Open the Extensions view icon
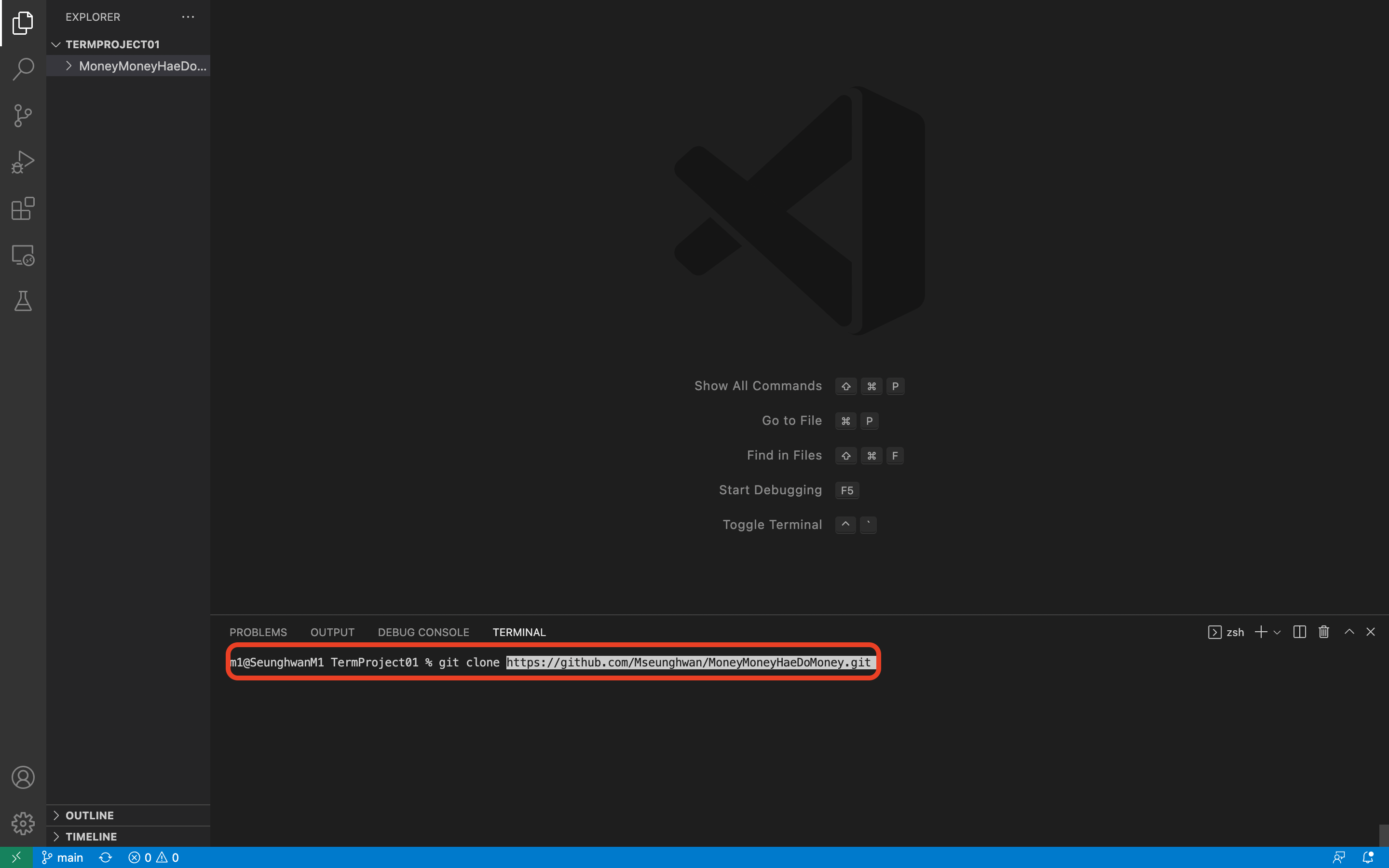Screen dimensions: 1389x868 coord(23,208)
